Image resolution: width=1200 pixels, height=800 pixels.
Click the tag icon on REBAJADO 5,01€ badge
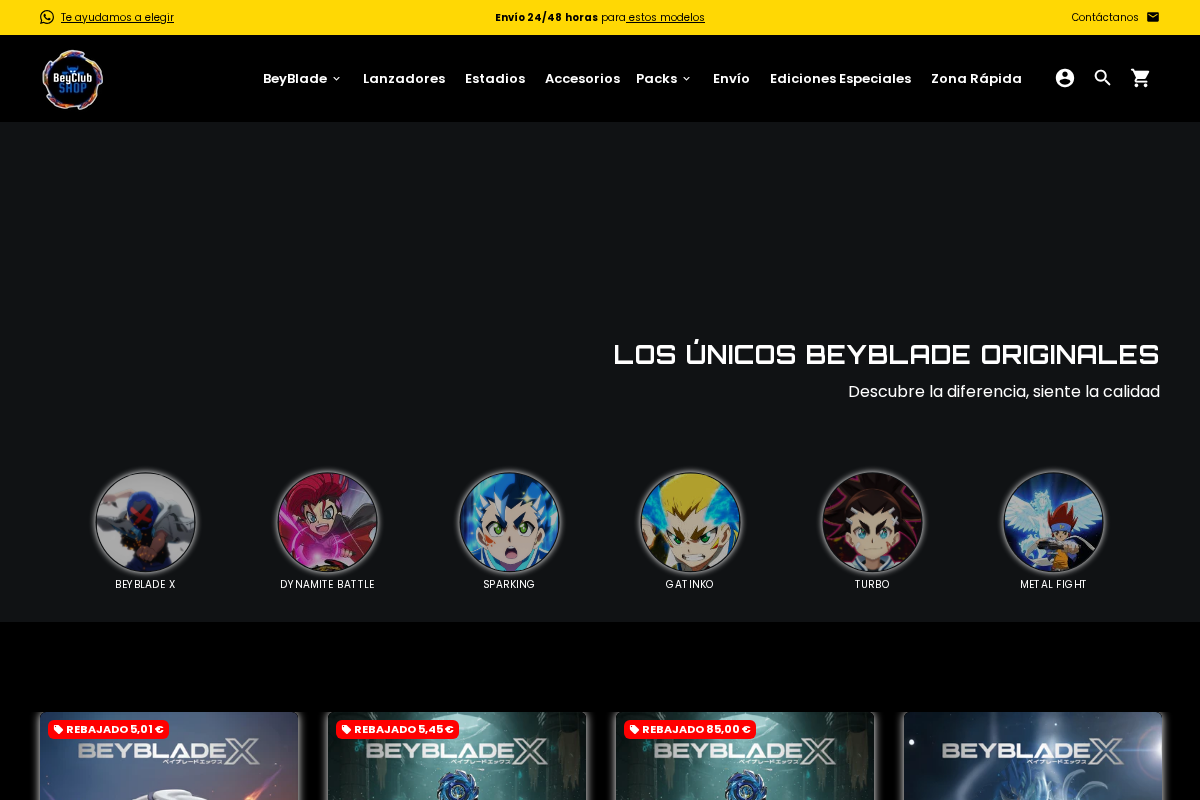56,729
